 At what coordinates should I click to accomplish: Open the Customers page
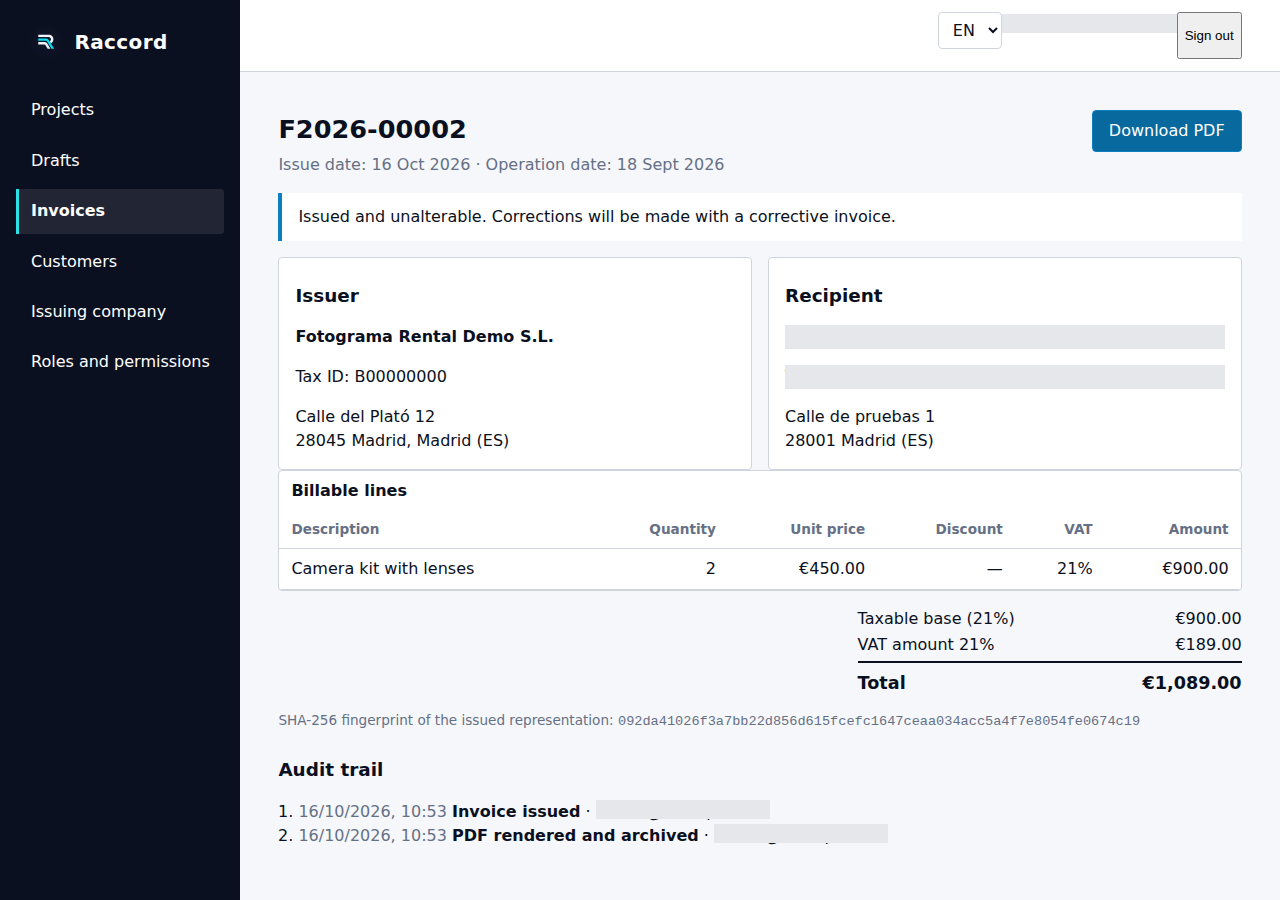(120, 261)
